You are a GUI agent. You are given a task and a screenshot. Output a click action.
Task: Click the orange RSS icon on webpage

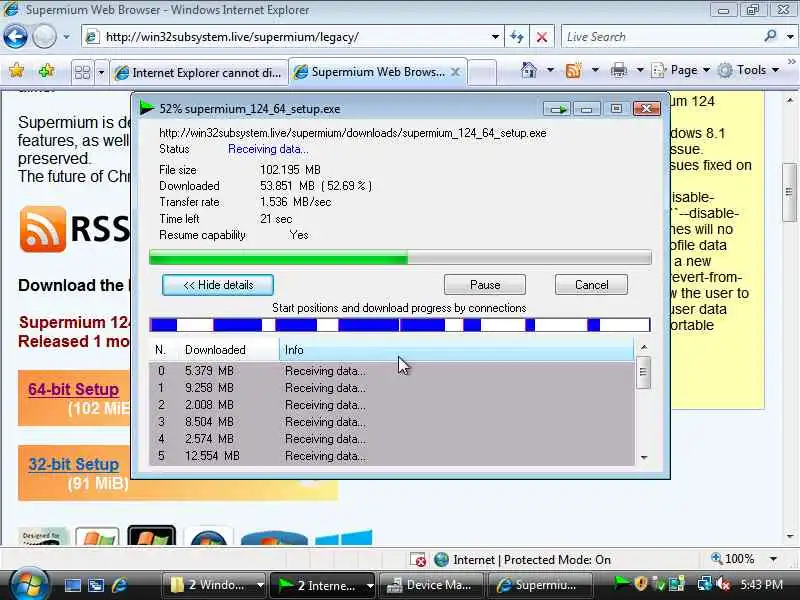point(43,229)
